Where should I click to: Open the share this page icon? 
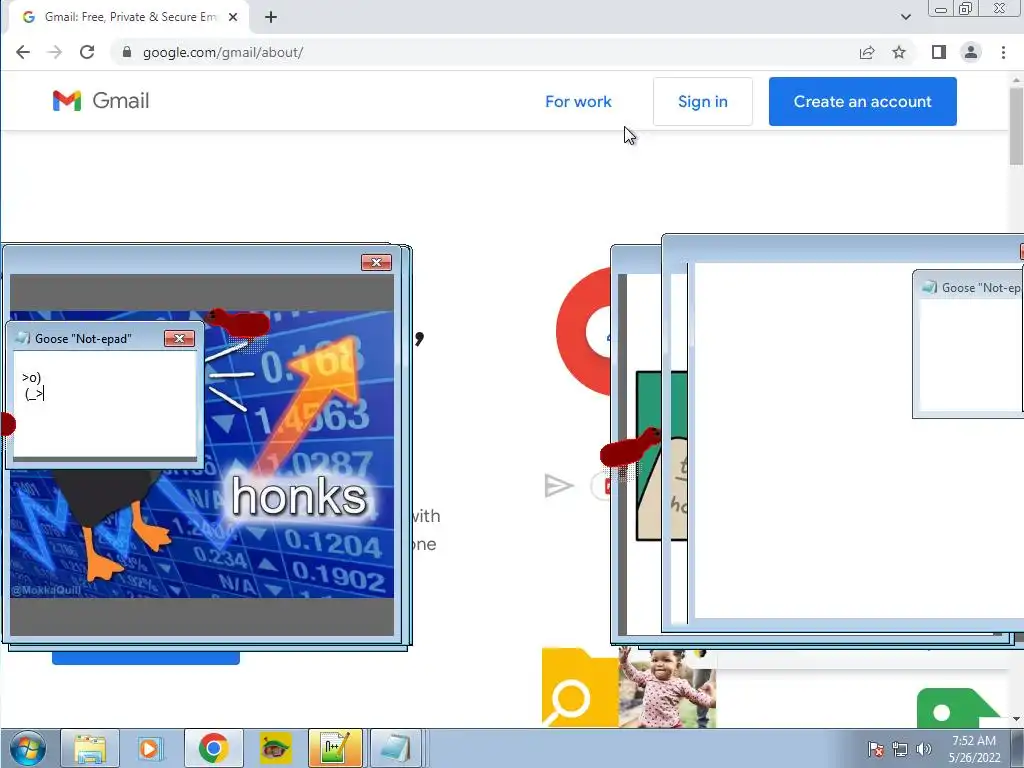[x=867, y=52]
